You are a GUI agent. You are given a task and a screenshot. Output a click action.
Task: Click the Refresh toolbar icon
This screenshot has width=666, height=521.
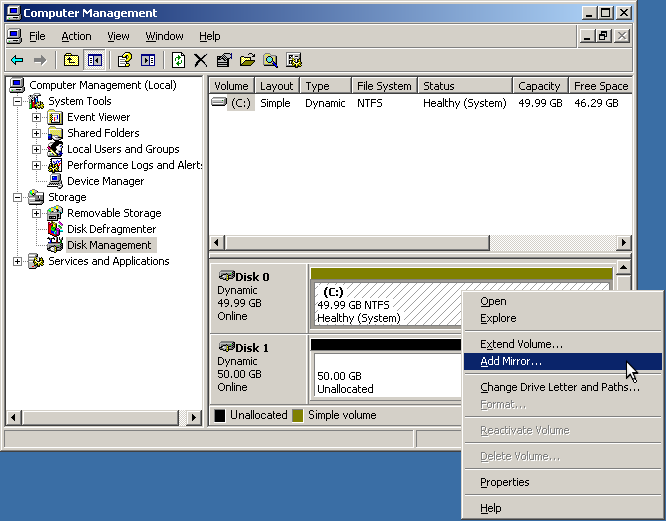178,60
